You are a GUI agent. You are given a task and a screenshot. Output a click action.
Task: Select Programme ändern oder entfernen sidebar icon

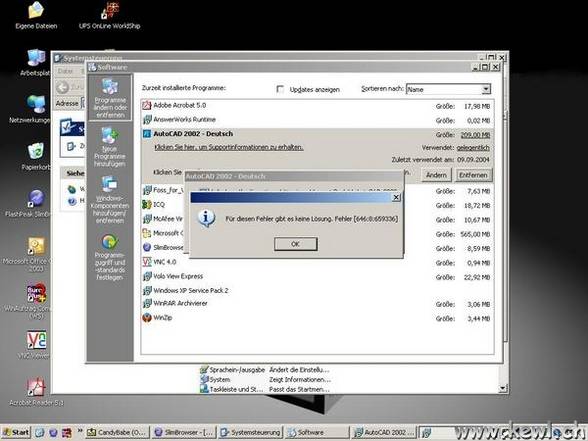(110, 98)
